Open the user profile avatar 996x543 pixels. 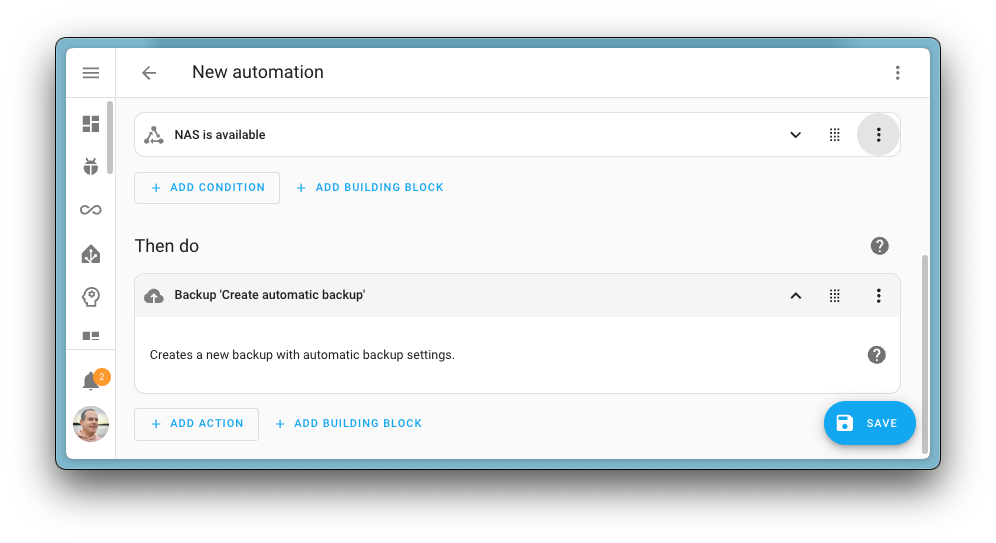[x=91, y=424]
